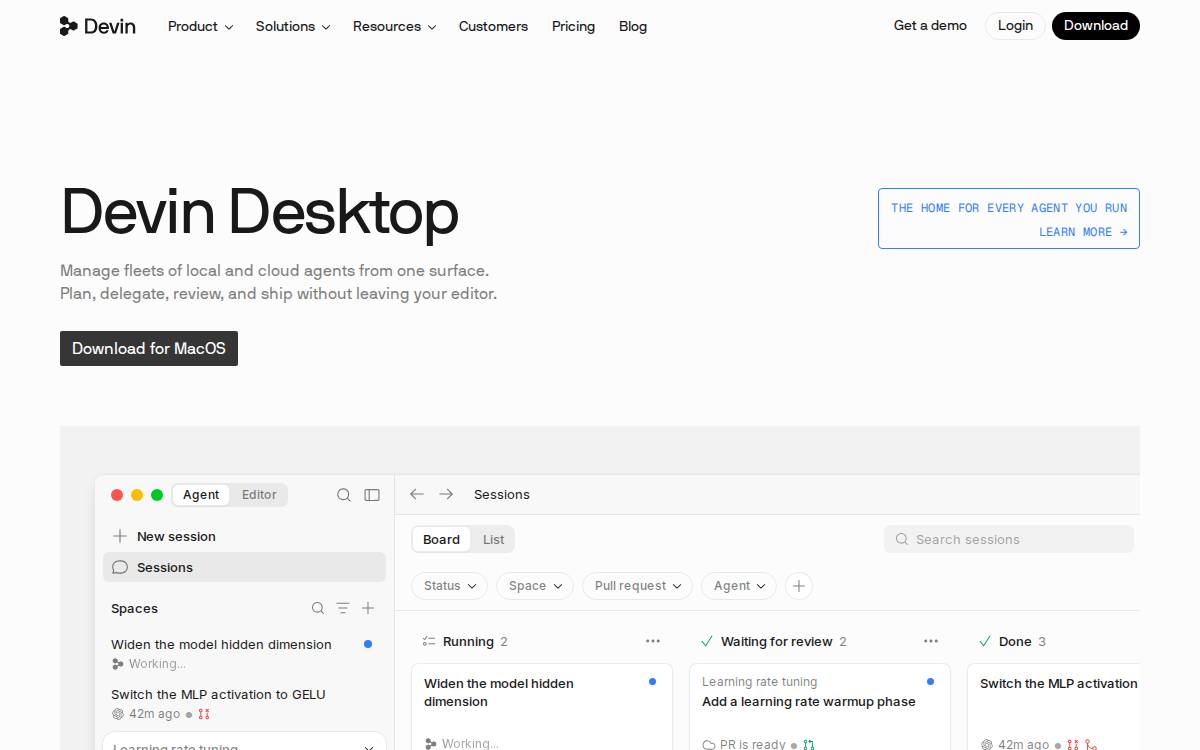The width and height of the screenshot is (1200, 750).
Task: Open the filter icon in the Spaces header
Action: (x=343, y=608)
